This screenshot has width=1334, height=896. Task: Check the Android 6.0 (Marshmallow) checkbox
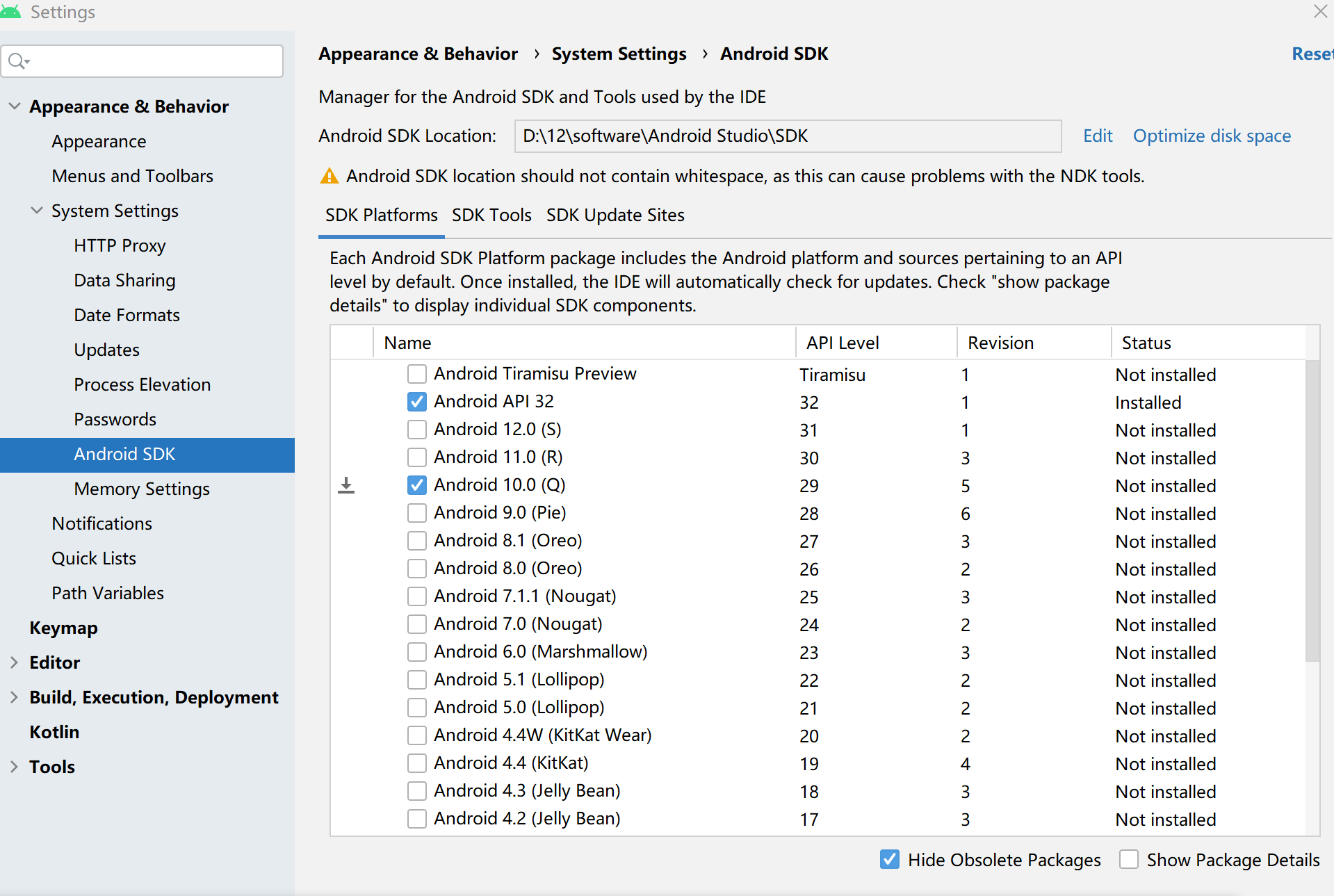417,652
